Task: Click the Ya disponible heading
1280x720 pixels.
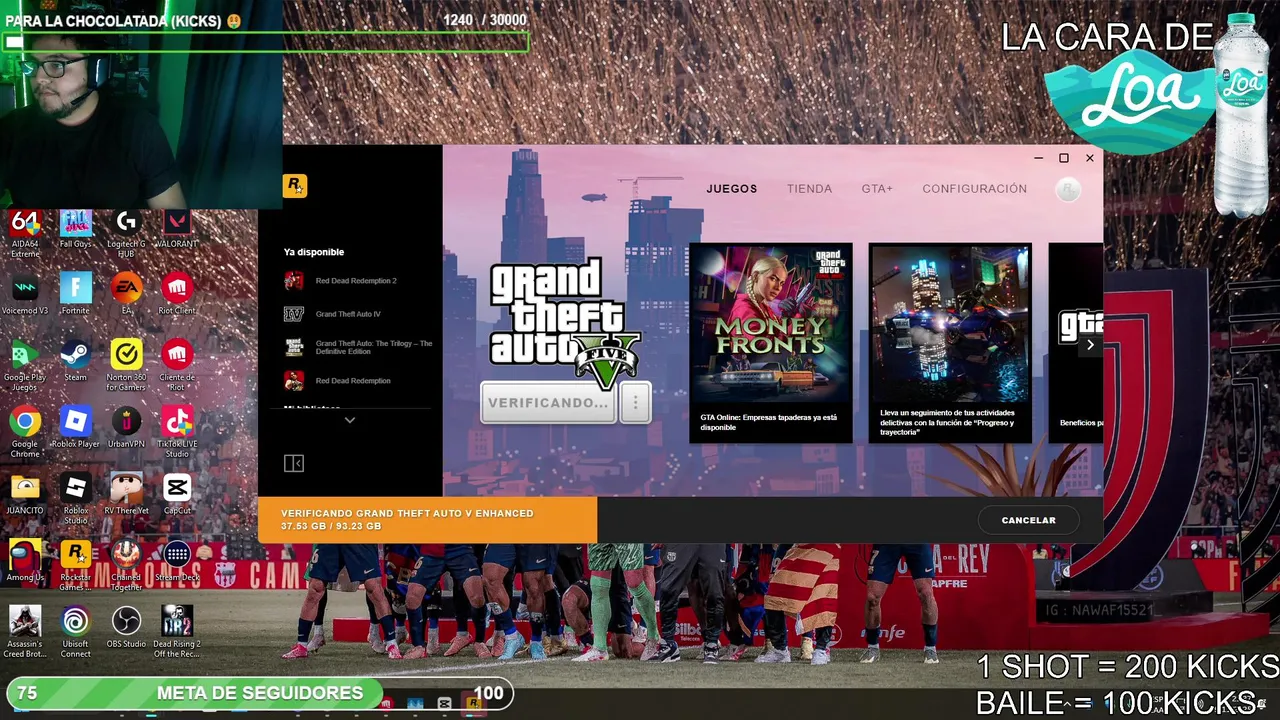Action: [x=314, y=253]
